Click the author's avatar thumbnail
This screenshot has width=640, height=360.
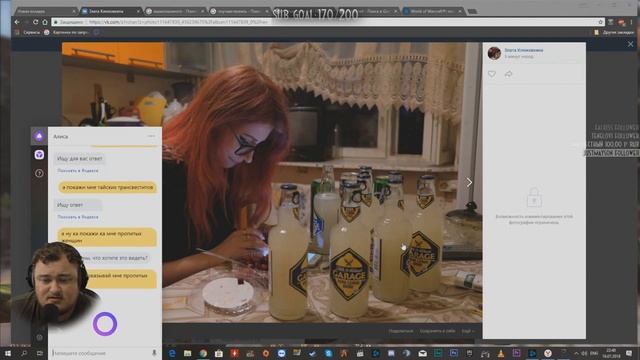pos(494,53)
